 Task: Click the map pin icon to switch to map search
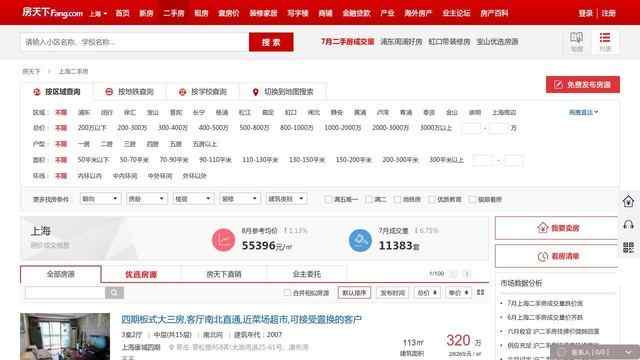pyautogui.click(x=256, y=92)
